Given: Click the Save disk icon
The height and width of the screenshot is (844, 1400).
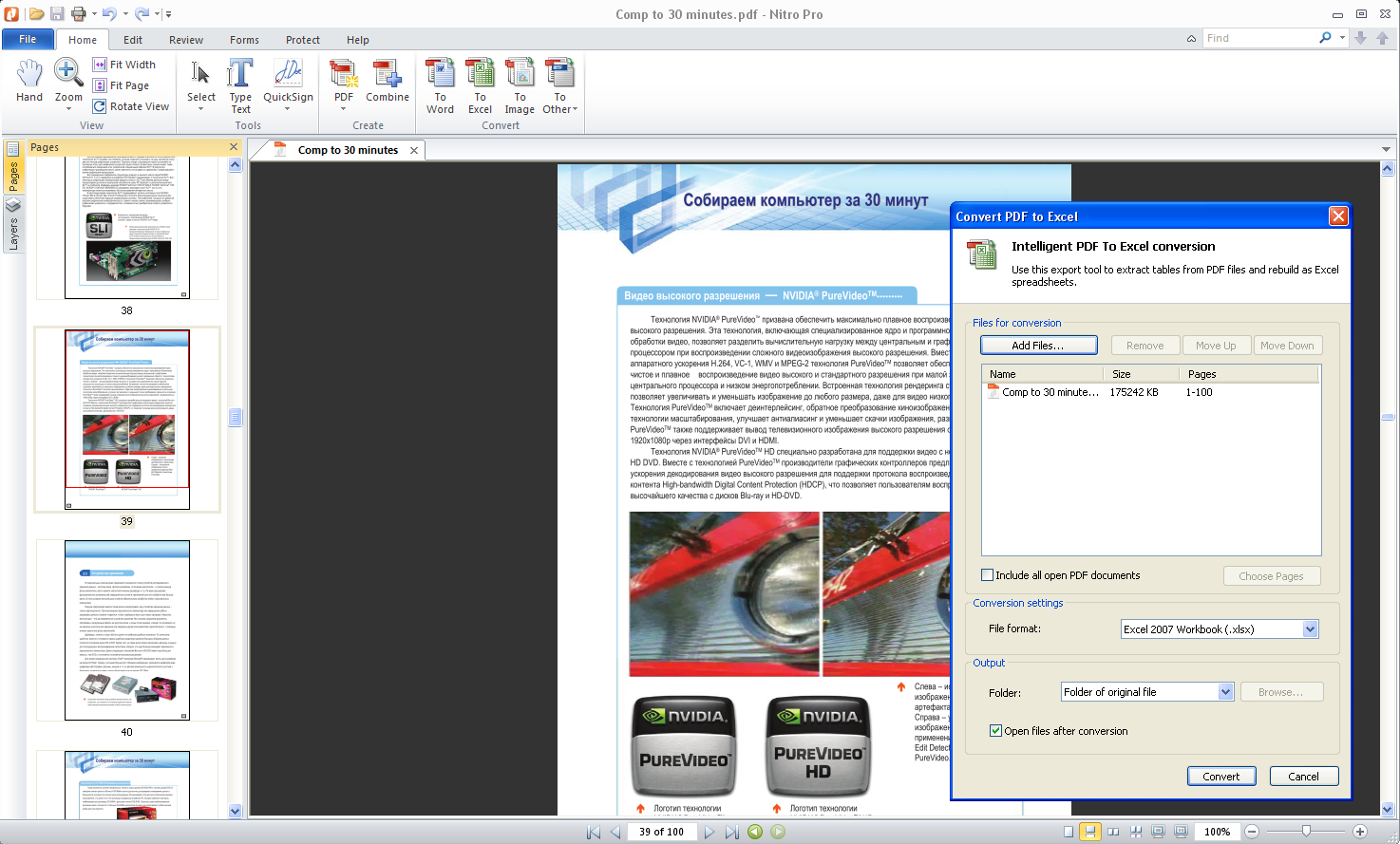Looking at the screenshot, I should [57, 13].
